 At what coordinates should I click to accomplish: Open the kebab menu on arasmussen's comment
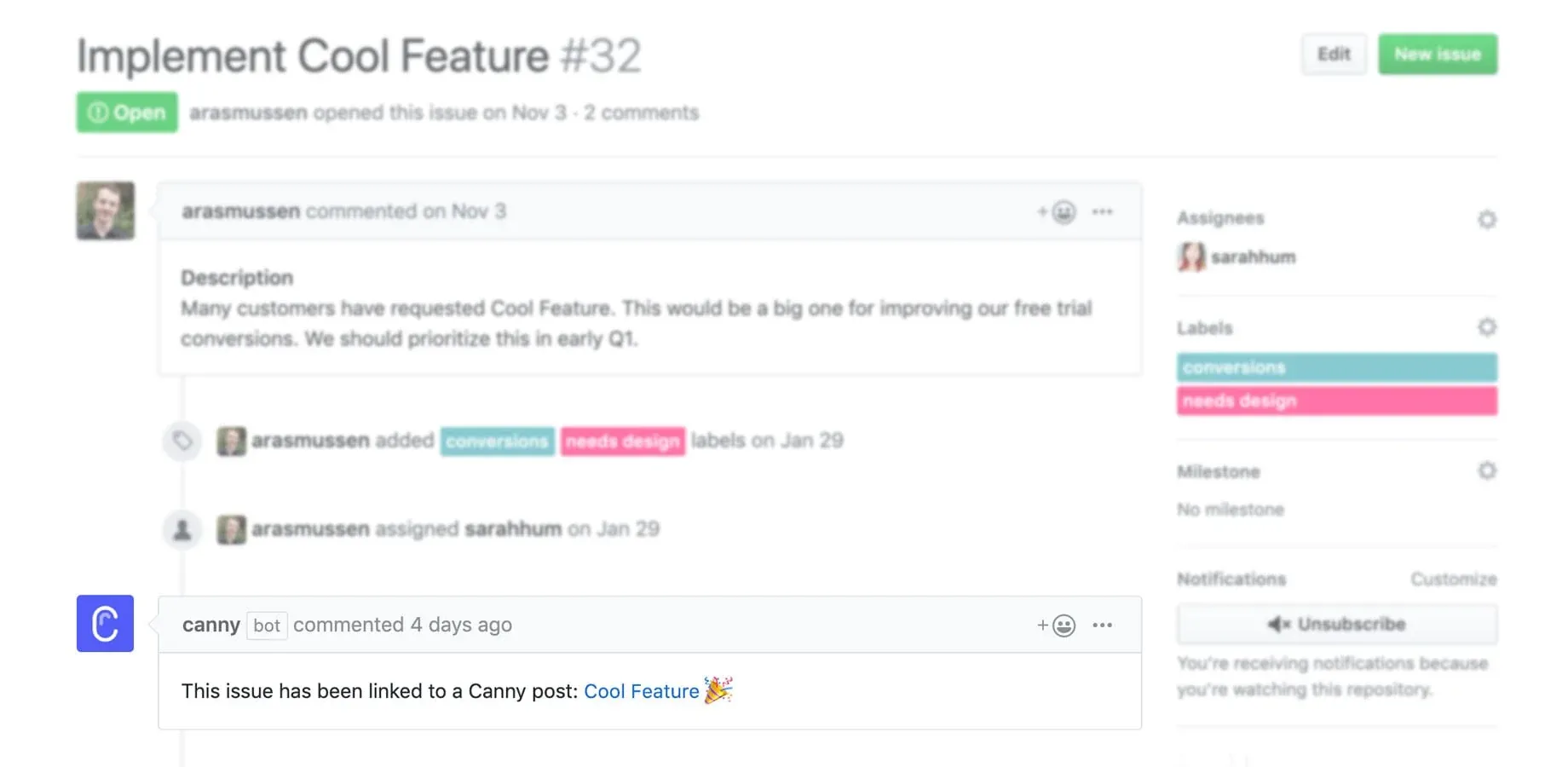[x=1103, y=210]
